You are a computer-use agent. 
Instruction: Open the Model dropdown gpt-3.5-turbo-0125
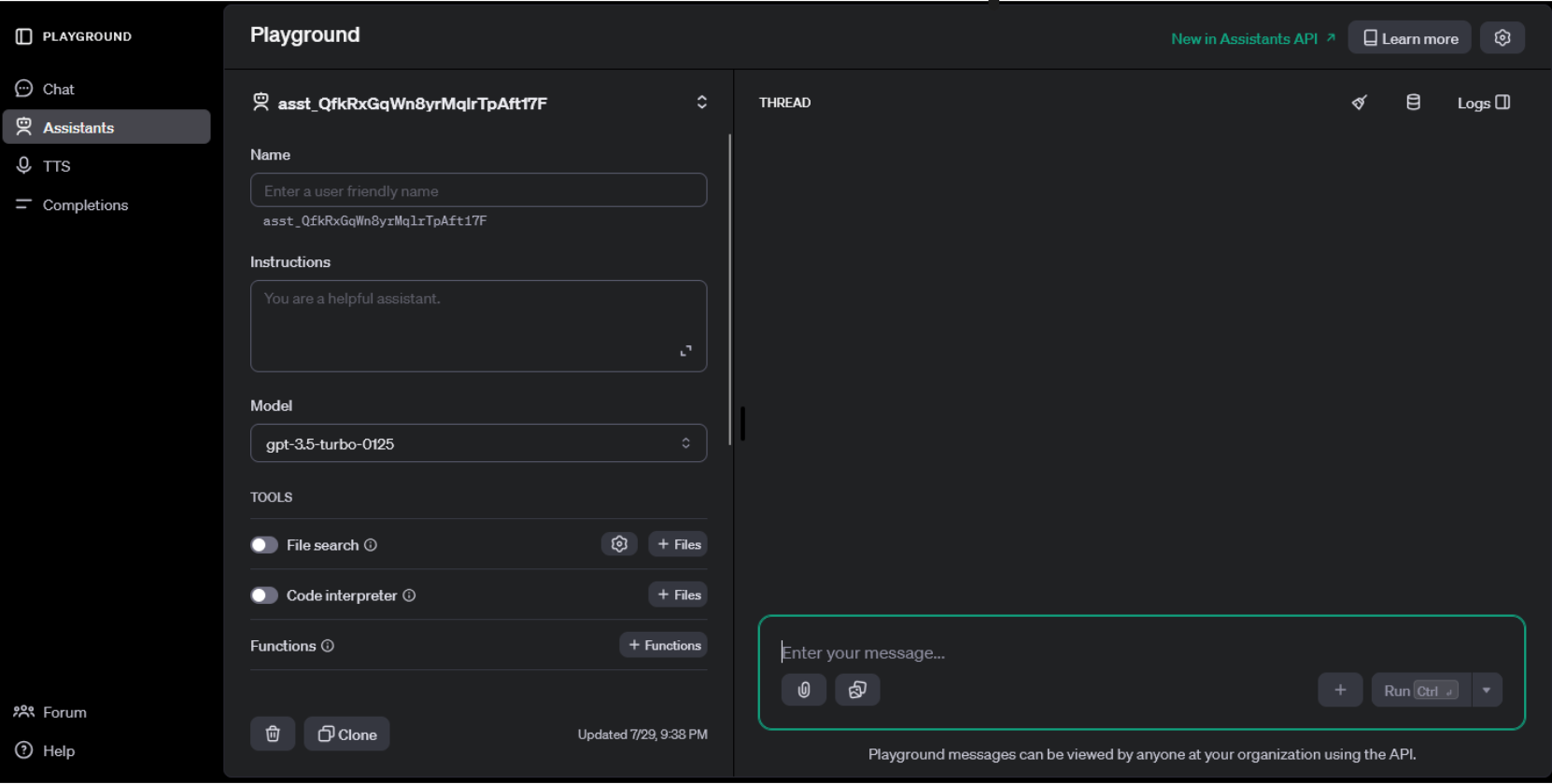tap(478, 443)
